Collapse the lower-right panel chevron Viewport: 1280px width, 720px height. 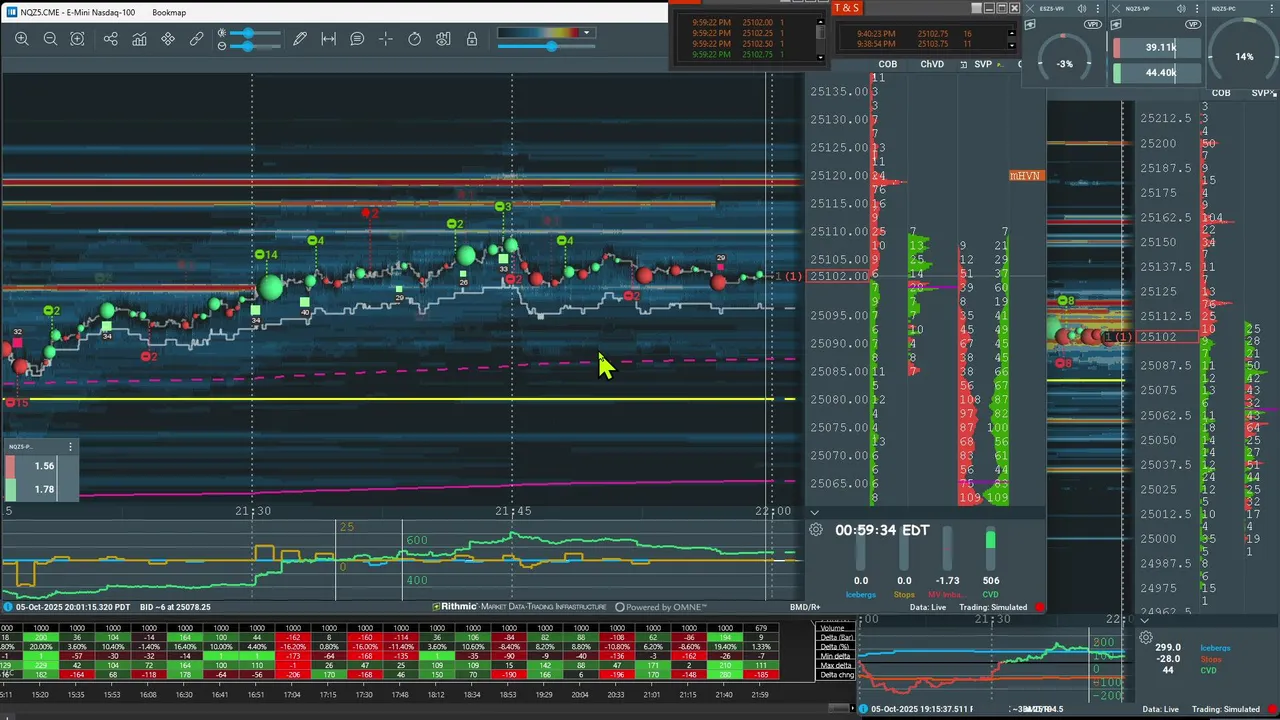point(1145,620)
